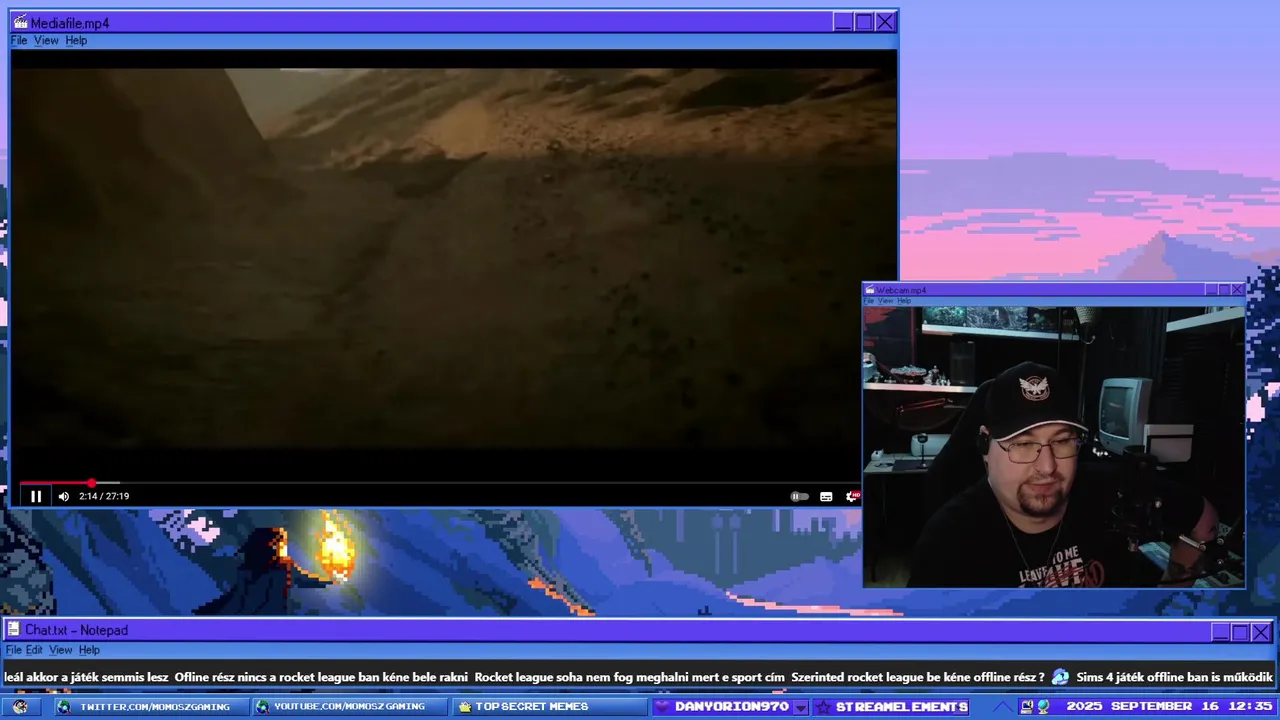
Task: Click the DANYORION970 taskbar label
Action: point(732,707)
